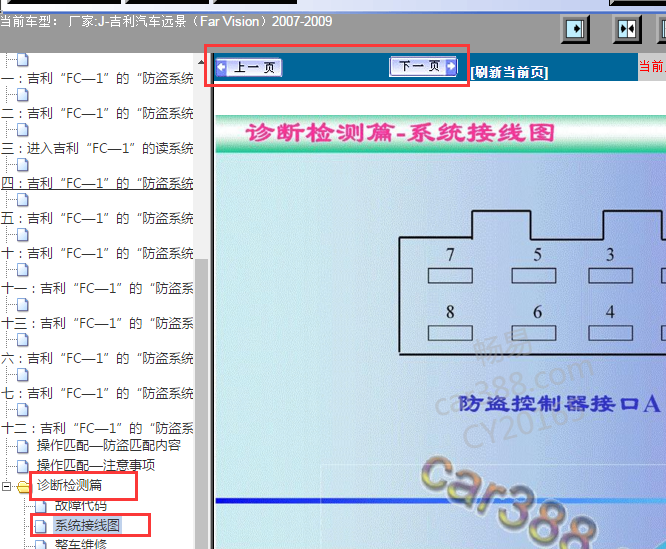The image size is (666, 549).
Task: Click pin 5 terminal in connector diagram
Action: [x=534, y=276]
